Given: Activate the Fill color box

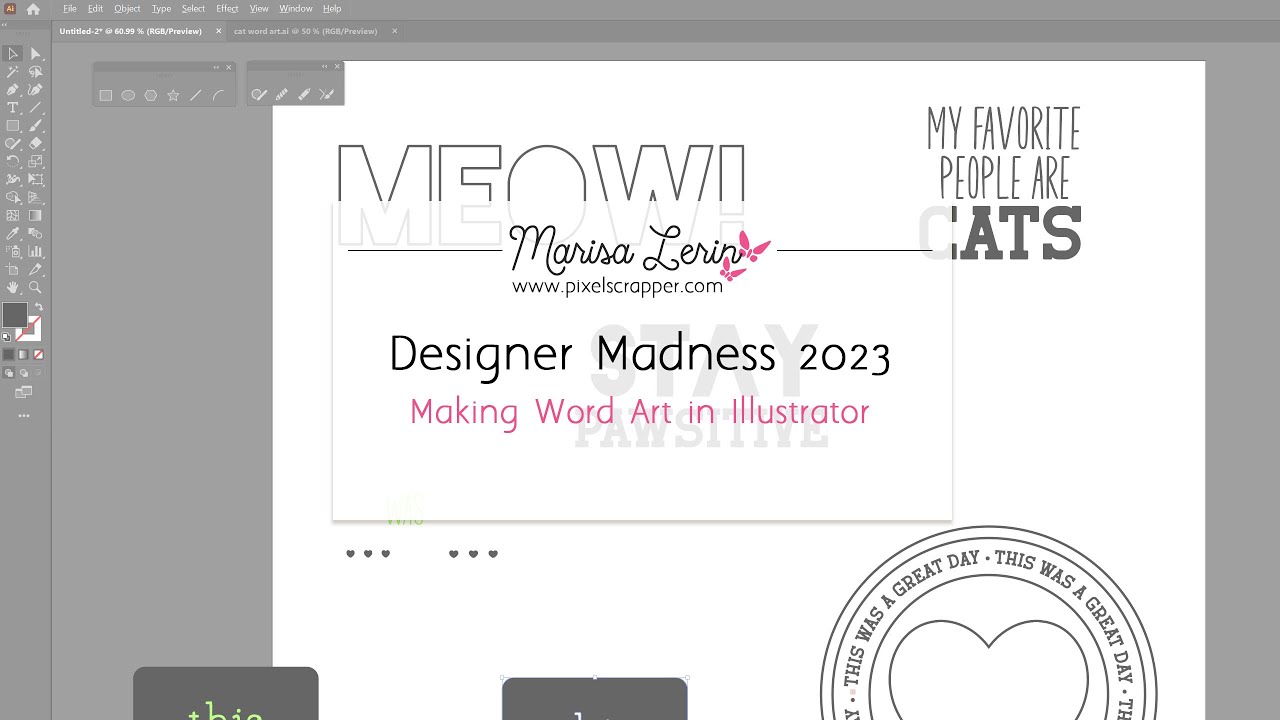Looking at the screenshot, I should [14, 315].
